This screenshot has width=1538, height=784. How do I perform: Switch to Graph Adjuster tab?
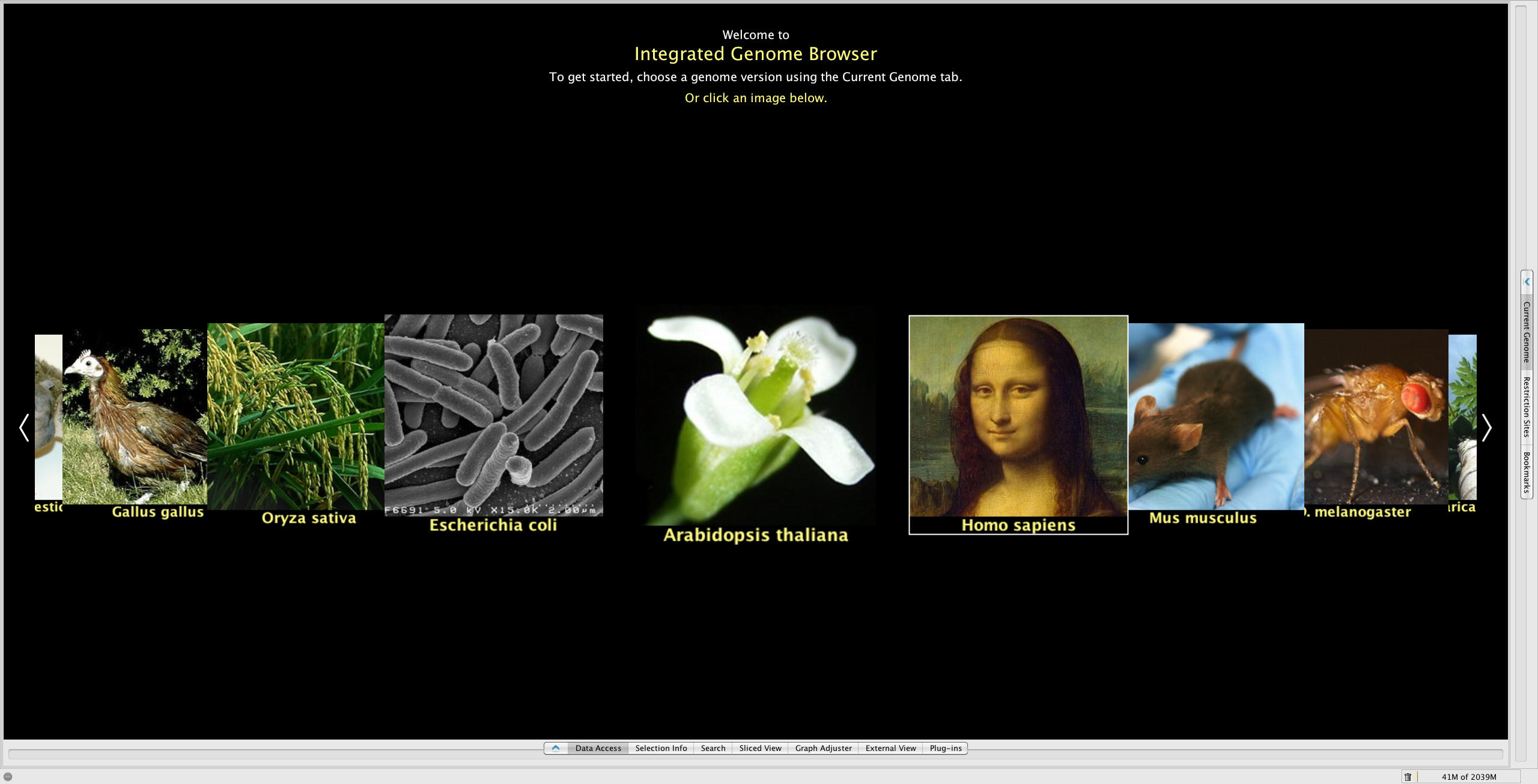[823, 748]
